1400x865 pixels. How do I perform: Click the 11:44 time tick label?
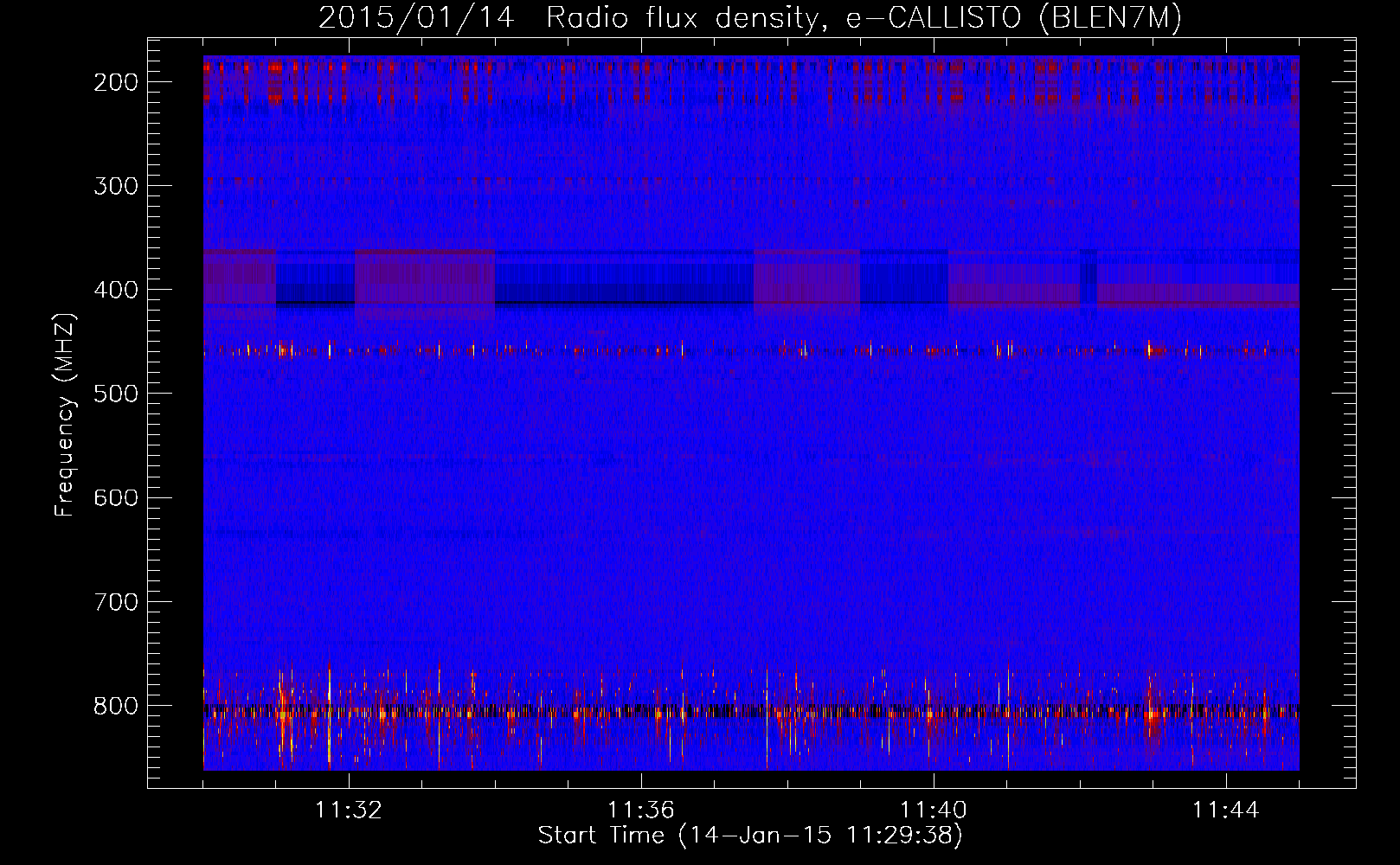pos(1226,811)
